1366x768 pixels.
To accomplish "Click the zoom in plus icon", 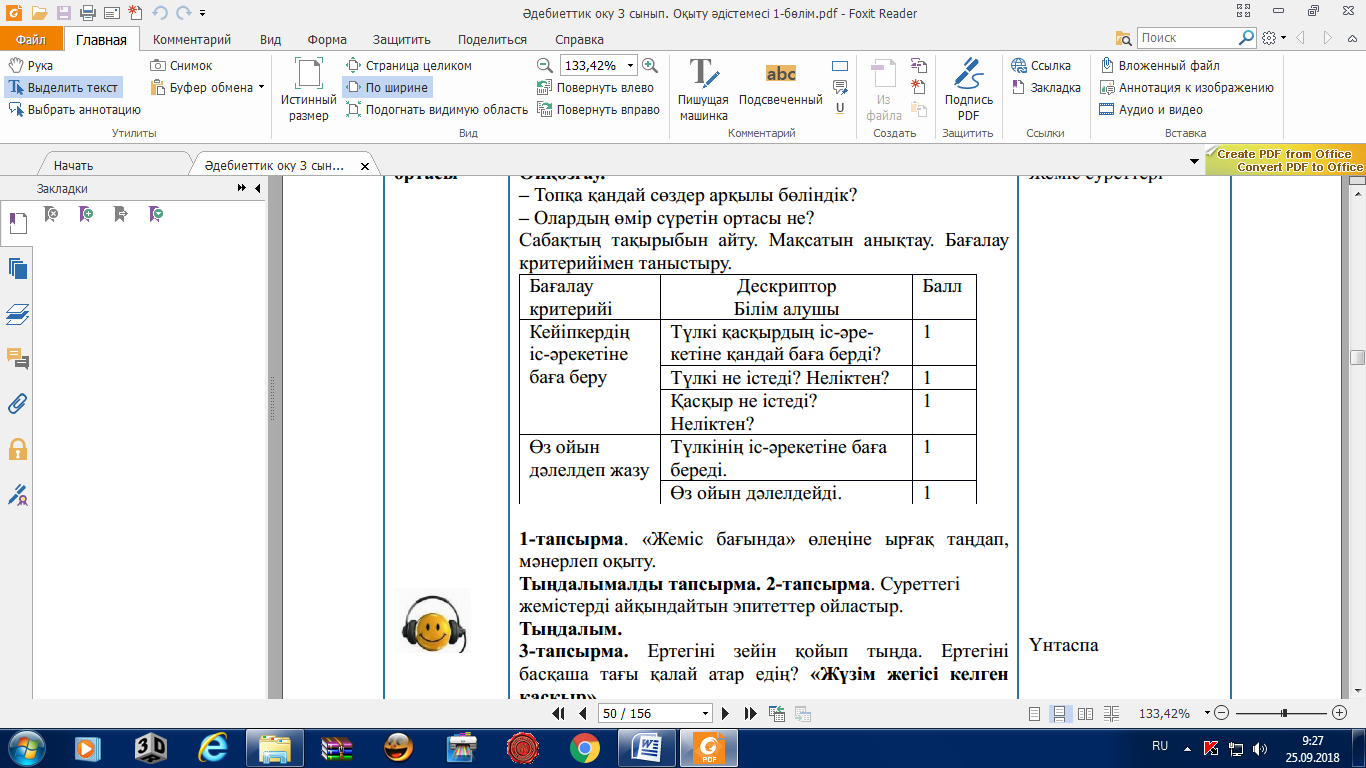I will tap(650, 65).
